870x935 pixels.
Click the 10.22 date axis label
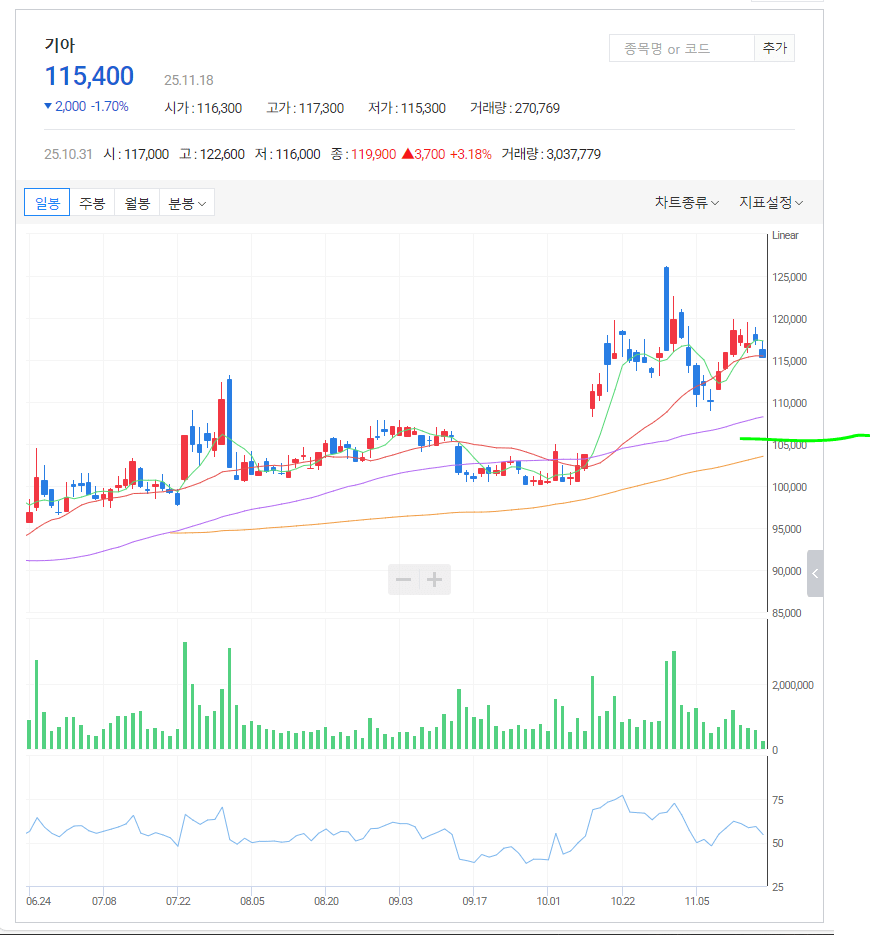pyautogui.click(x=623, y=901)
